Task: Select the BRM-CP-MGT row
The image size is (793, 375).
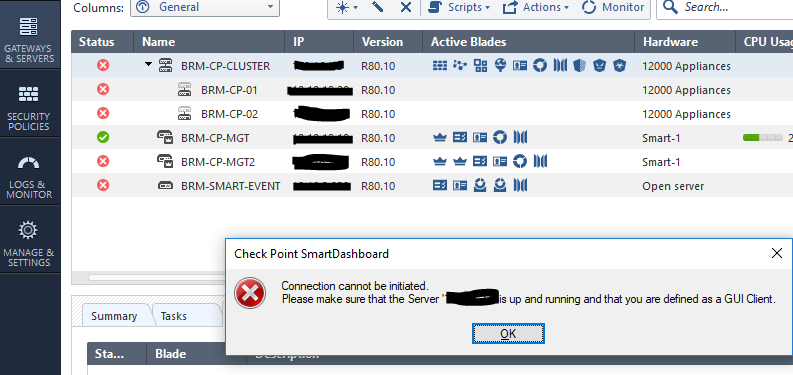Action: click(x=432, y=138)
